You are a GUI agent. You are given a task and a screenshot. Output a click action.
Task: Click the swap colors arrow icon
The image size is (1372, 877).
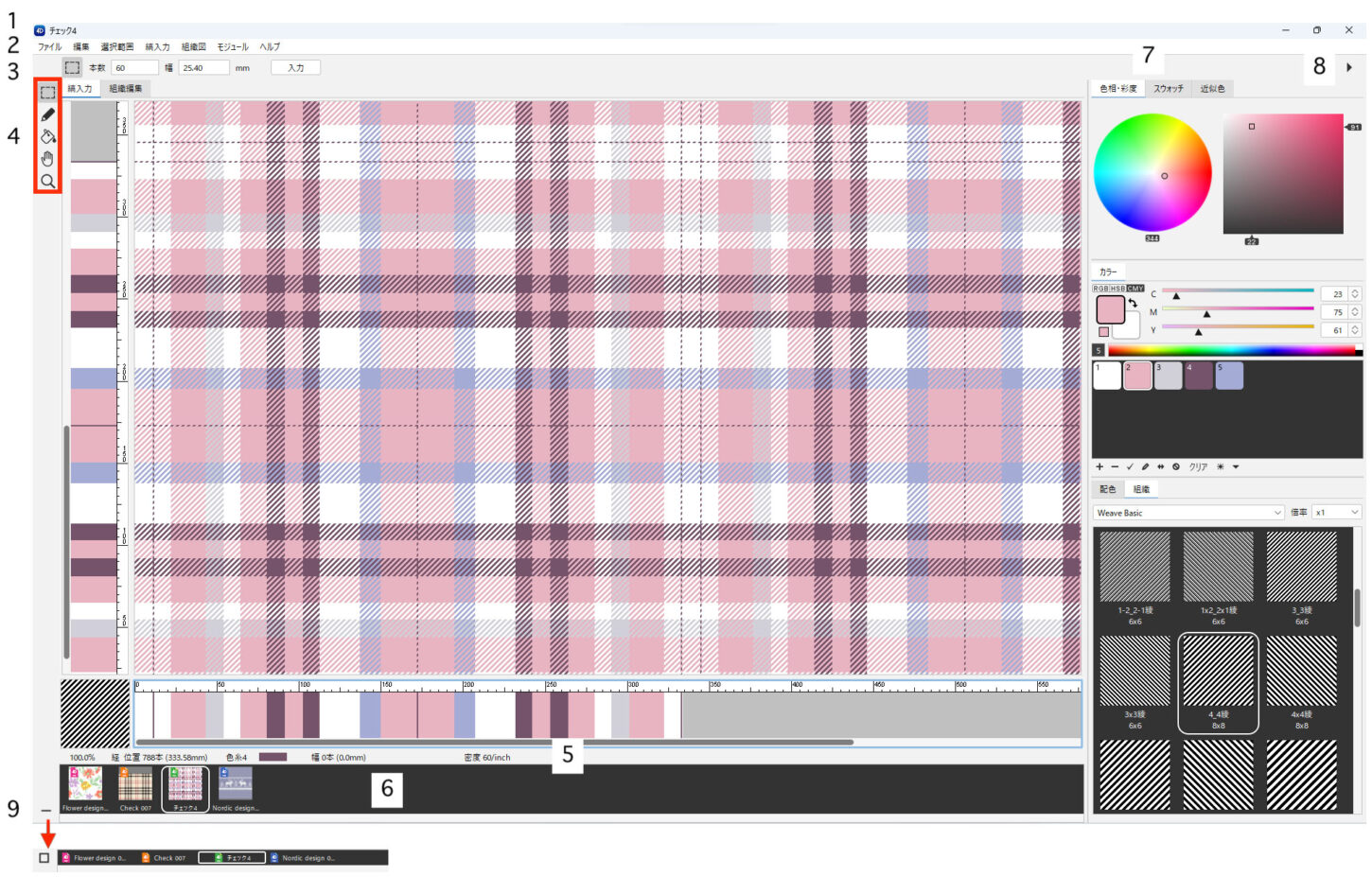pos(1133,303)
